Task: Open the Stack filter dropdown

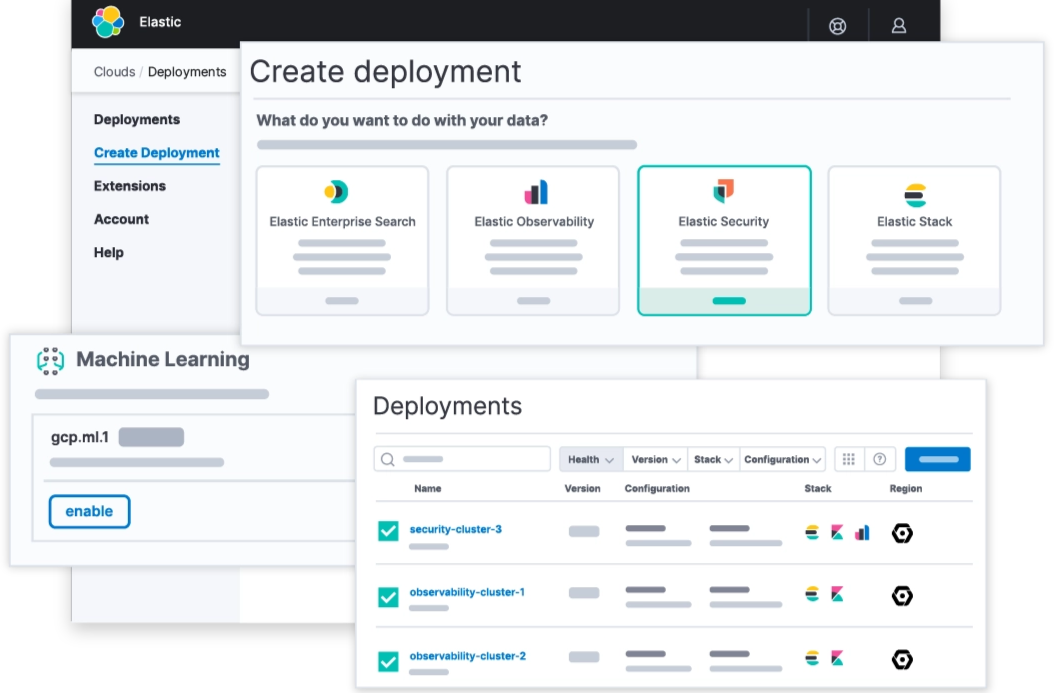Action: (x=713, y=459)
